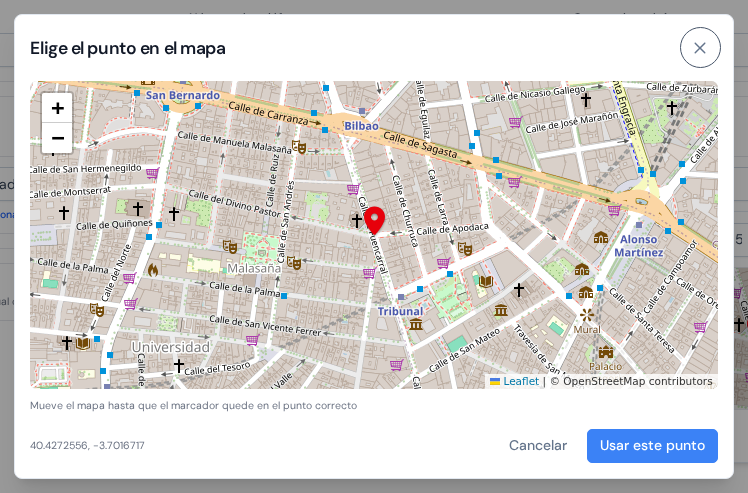Click shop cart left of Calle de José Marañón
This screenshot has height=493, width=748.
[x=515, y=122]
